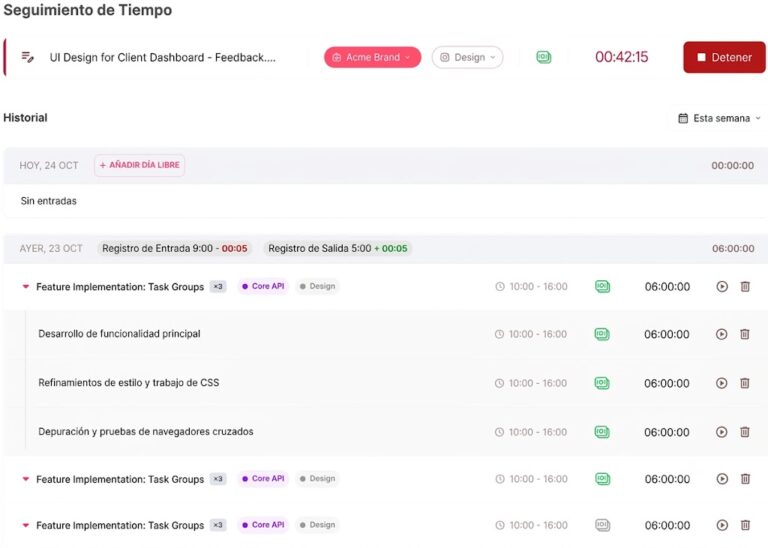This screenshot has width=768, height=548.
Task: Delete the Task Groups row above "Desarrollo de funcionalidad principal"
Action: pyautogui.click(x=745, y=286)
